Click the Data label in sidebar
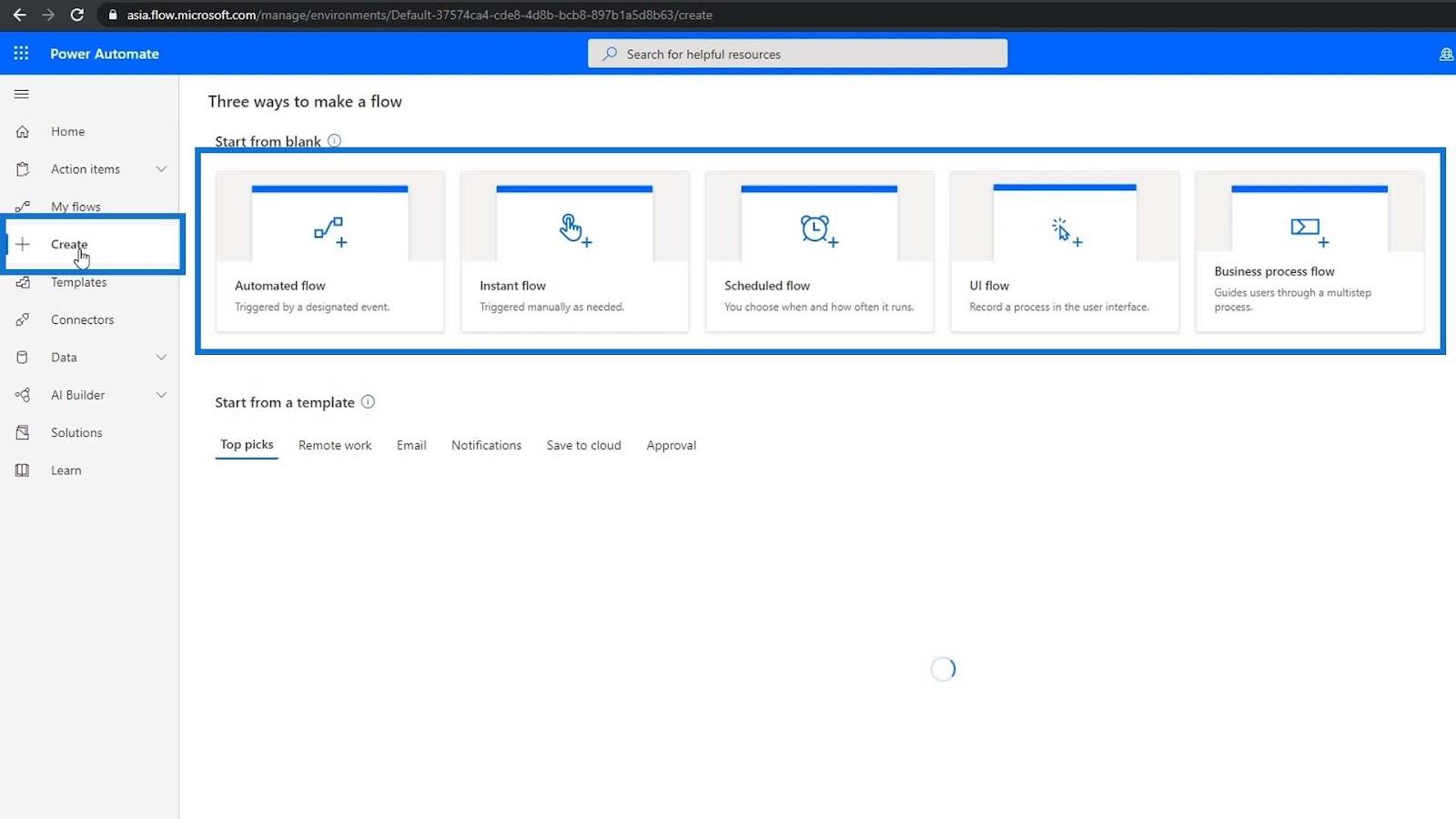Viewport: 1456px width, 819px height. [64, 358]
